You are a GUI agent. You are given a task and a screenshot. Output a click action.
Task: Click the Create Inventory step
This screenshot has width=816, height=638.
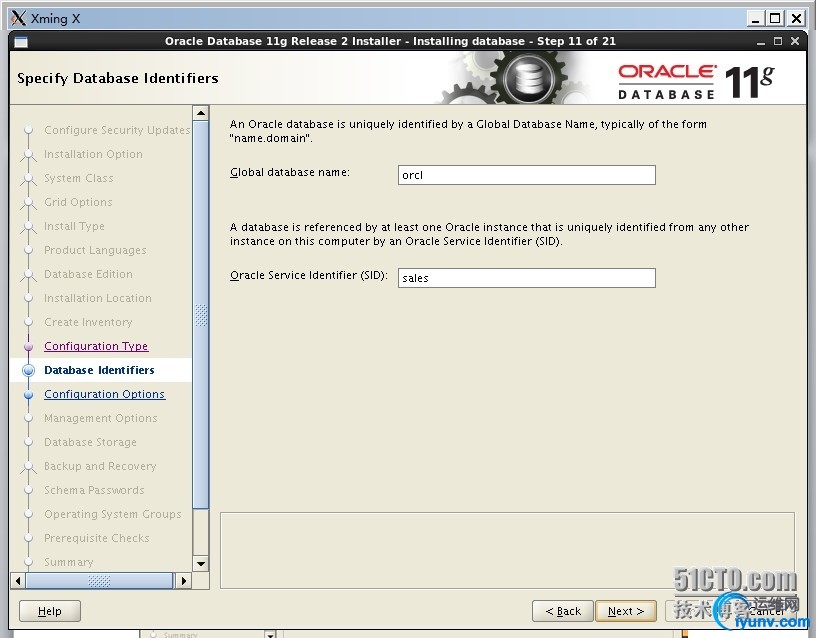[88, 322]
